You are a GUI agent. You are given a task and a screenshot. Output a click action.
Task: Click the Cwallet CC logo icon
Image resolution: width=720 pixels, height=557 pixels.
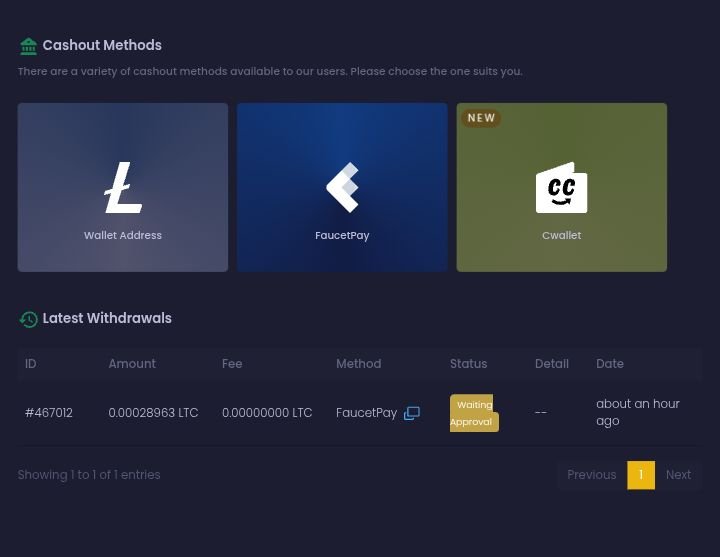click(x=562, y=187)
